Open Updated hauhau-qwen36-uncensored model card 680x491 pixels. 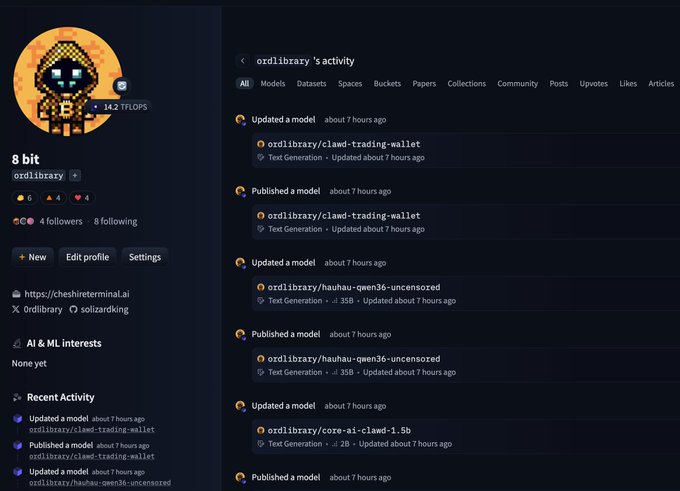click(466, 293)
